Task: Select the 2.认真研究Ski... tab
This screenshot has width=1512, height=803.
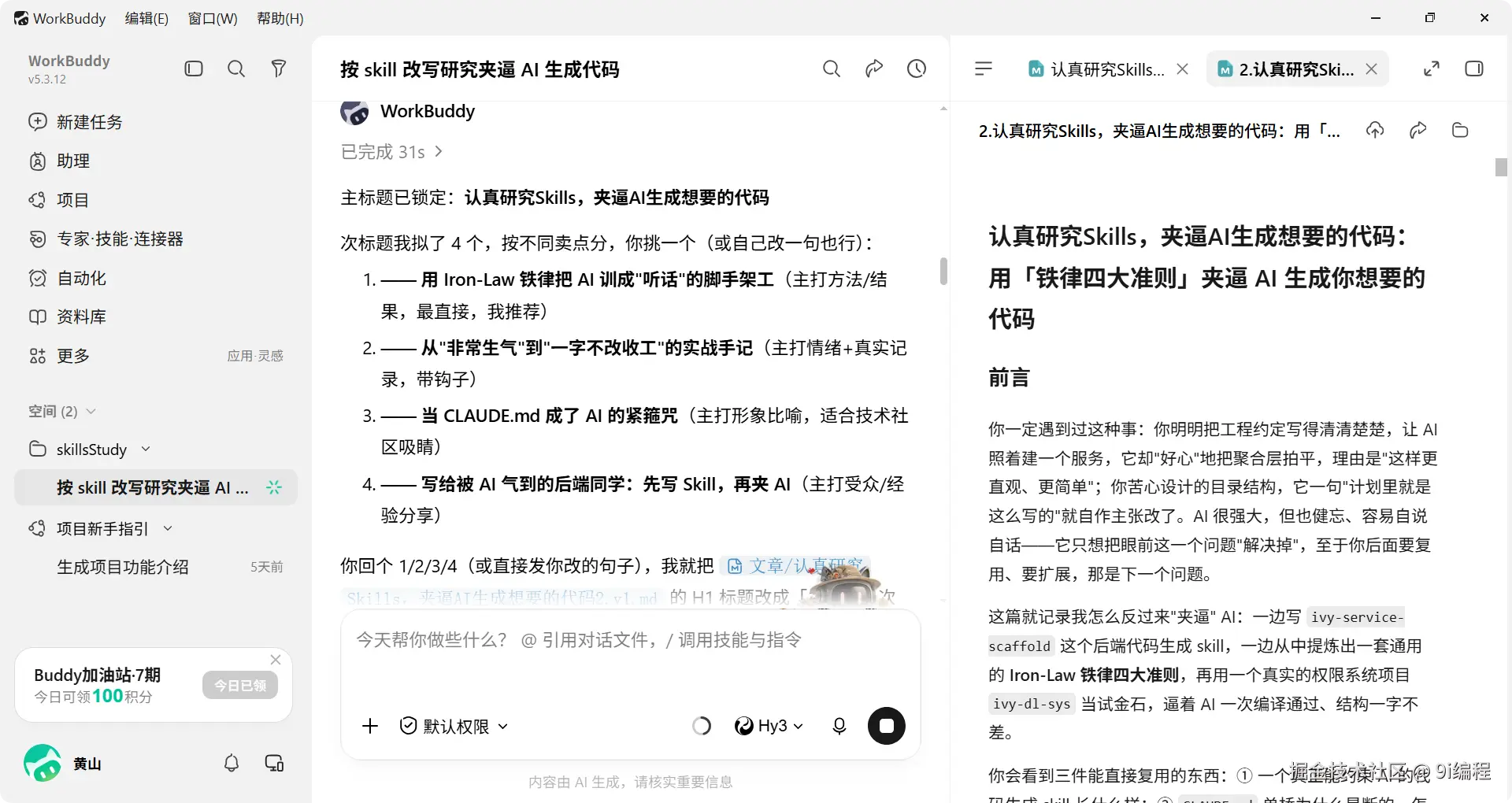Action: tap(1286, 69)
